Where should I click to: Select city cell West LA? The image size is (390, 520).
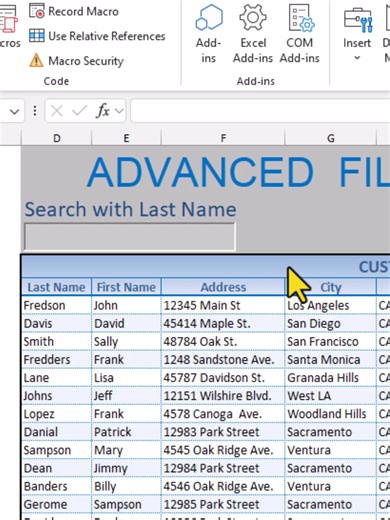click(x=331, y=396)
